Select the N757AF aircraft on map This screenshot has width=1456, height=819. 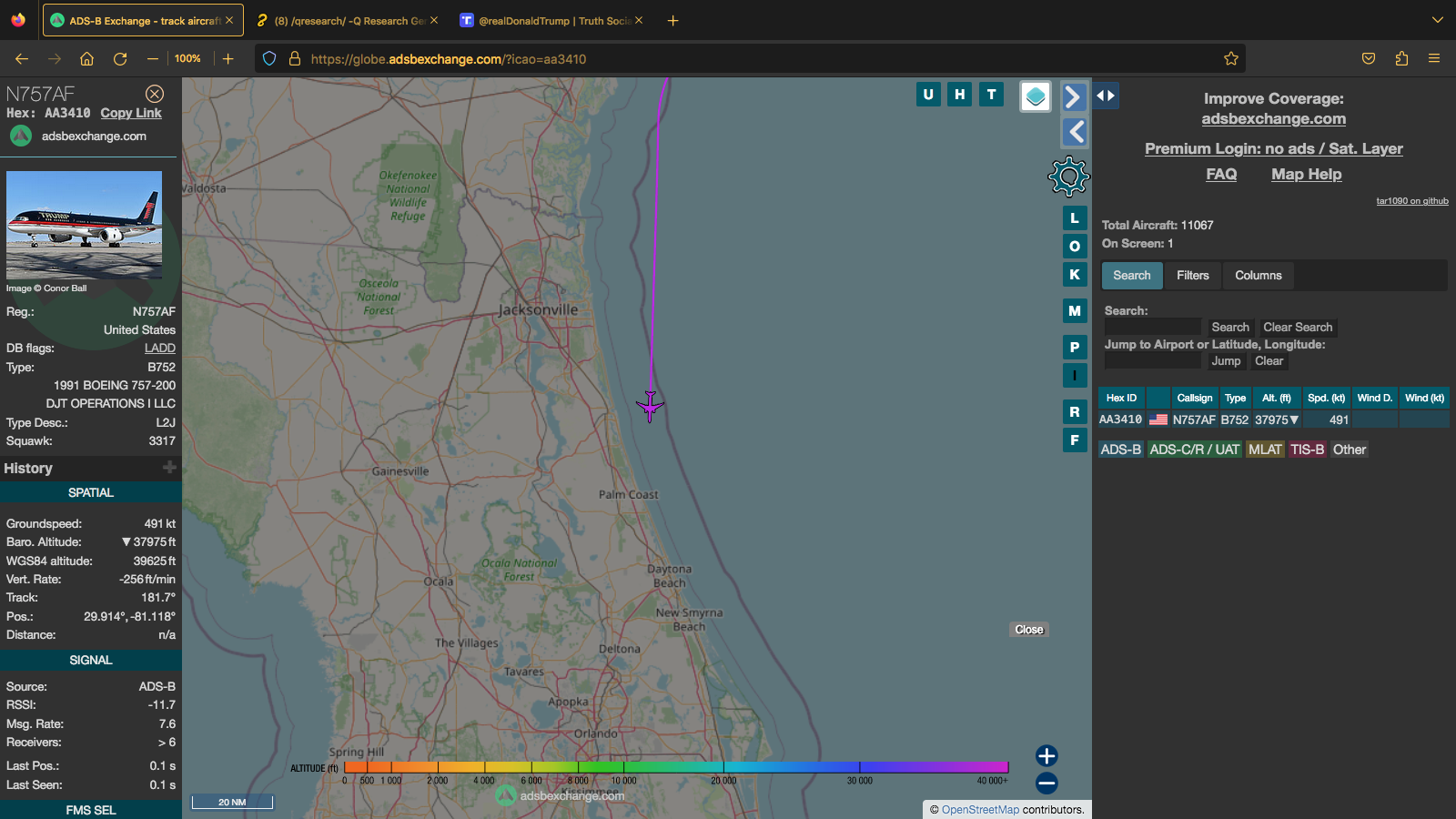[x=650, y=406]
